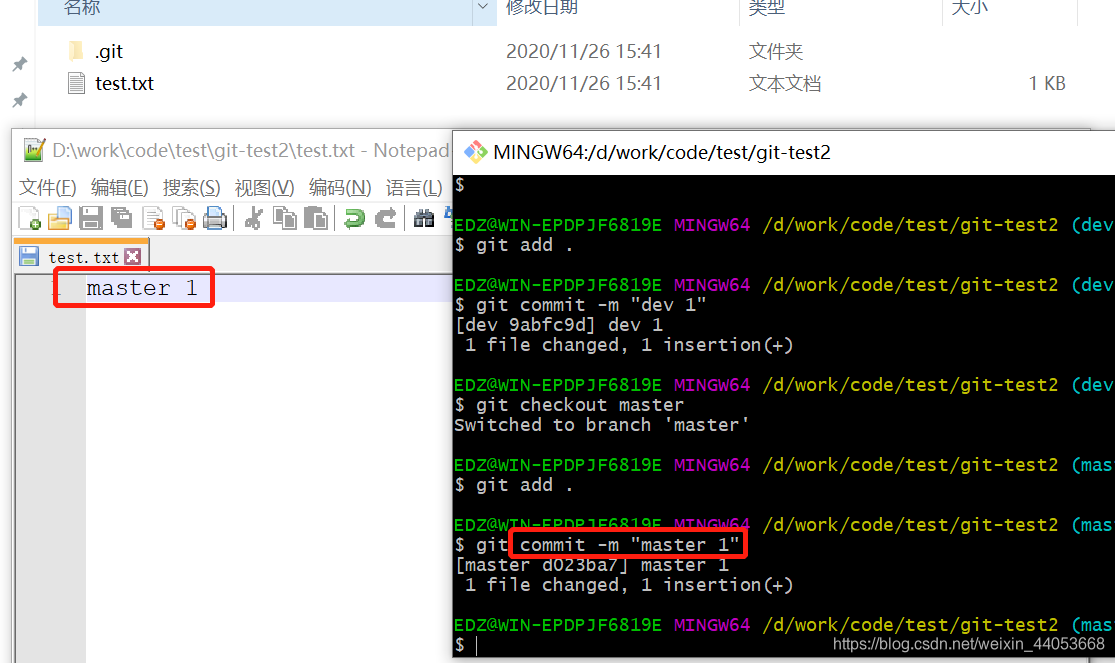This screenshot has width=1115, height=663.
Task: Click the Save floppy disk toolbar icon
Action: pyautogui.click(x=90, y=218)
